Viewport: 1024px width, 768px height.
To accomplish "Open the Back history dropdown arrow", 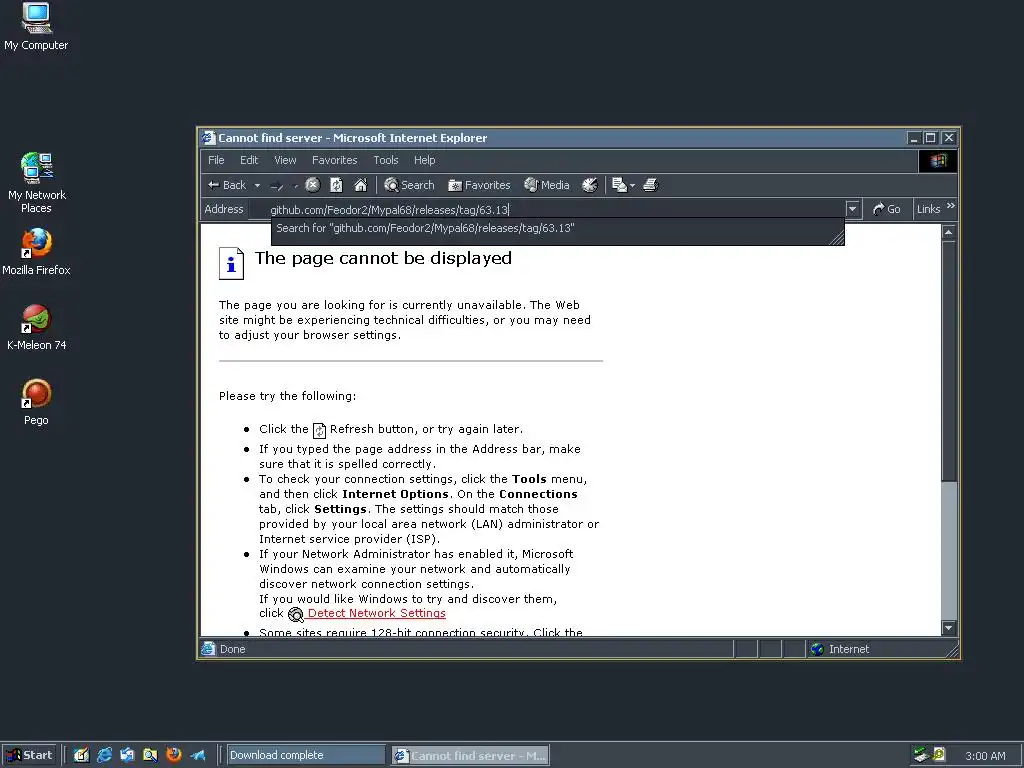I will [x=257, y=185].
